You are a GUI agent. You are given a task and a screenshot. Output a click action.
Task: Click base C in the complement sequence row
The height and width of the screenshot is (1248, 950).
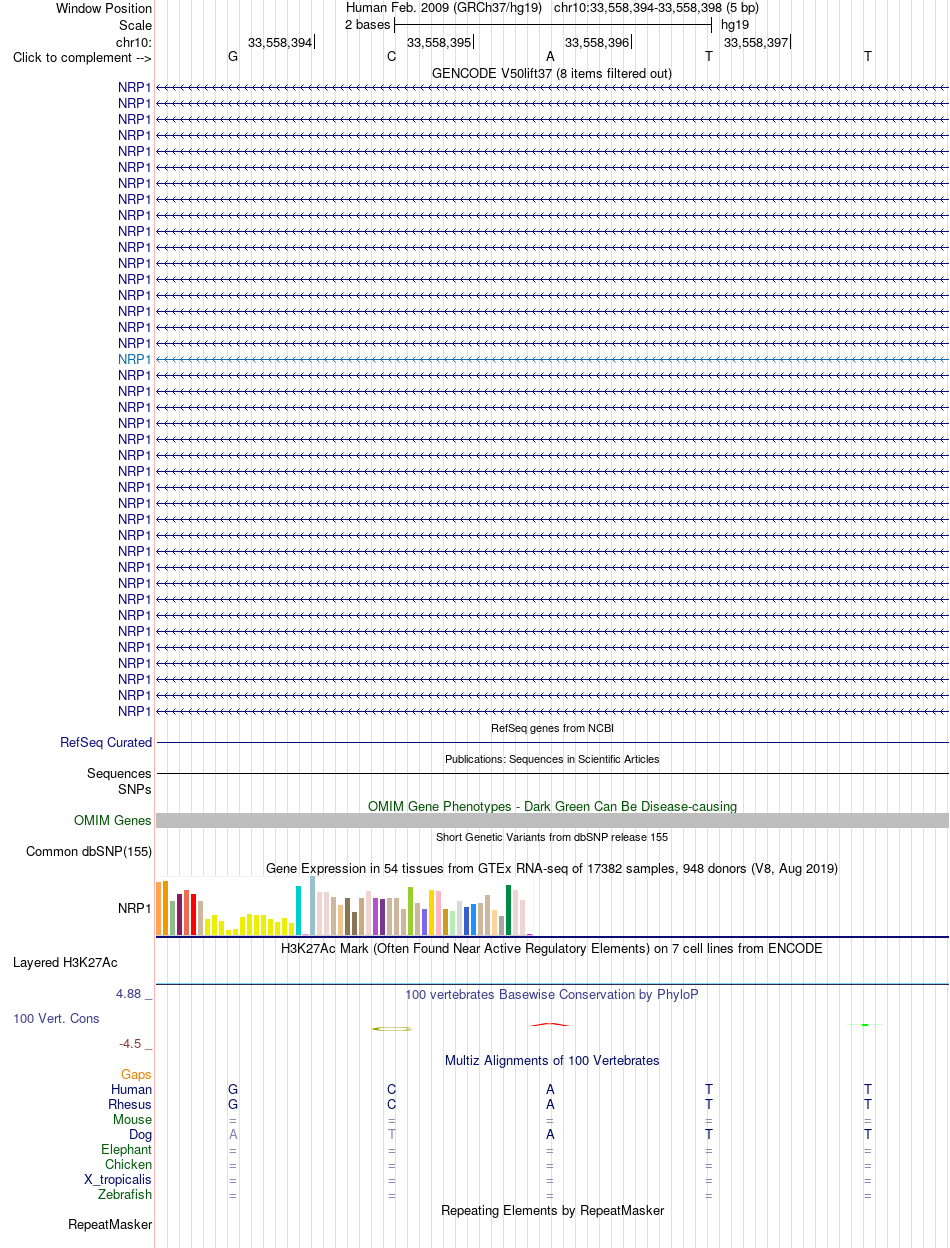coord(392,57)
